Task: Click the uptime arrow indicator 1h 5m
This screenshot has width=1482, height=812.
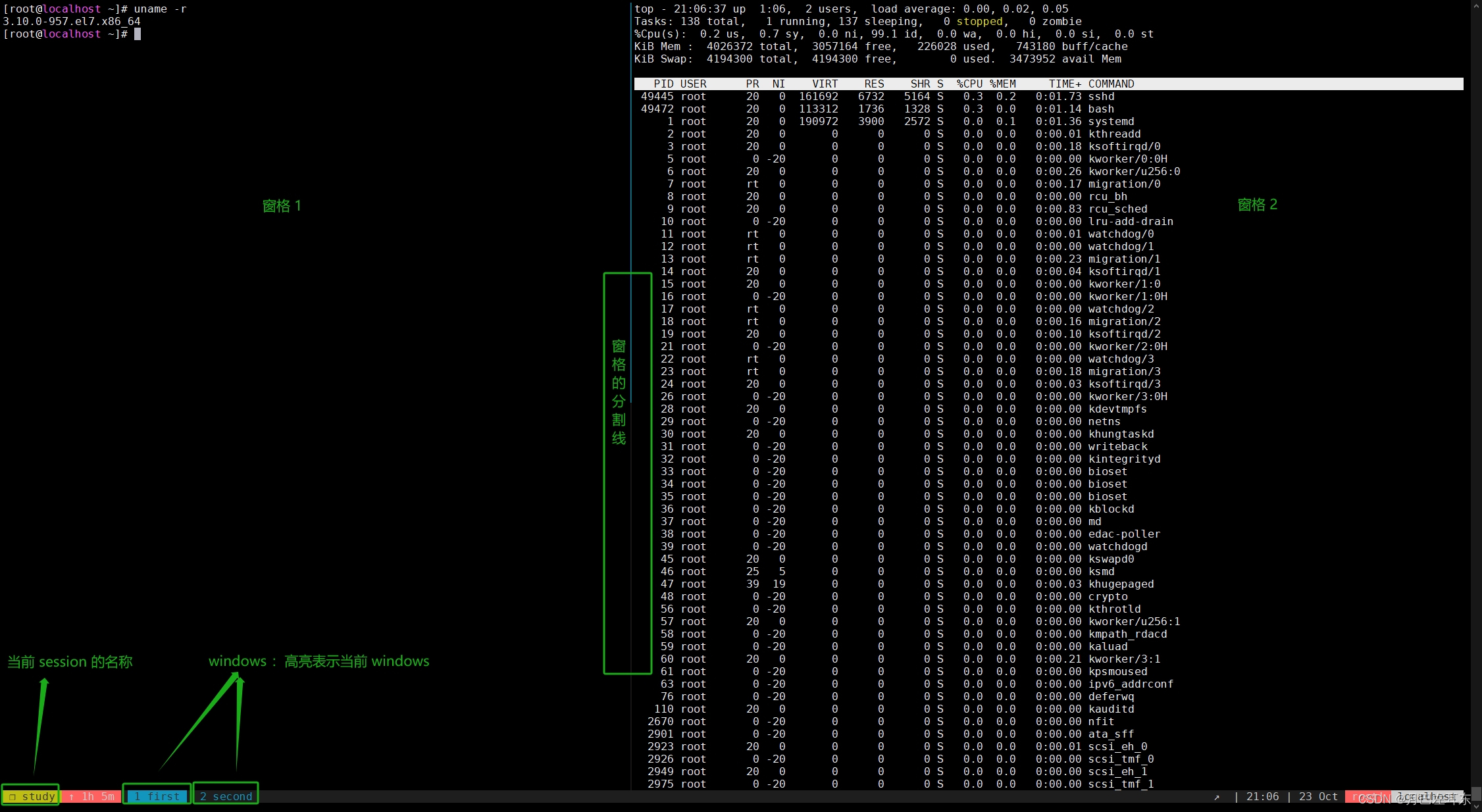Action: coord(91,796)
